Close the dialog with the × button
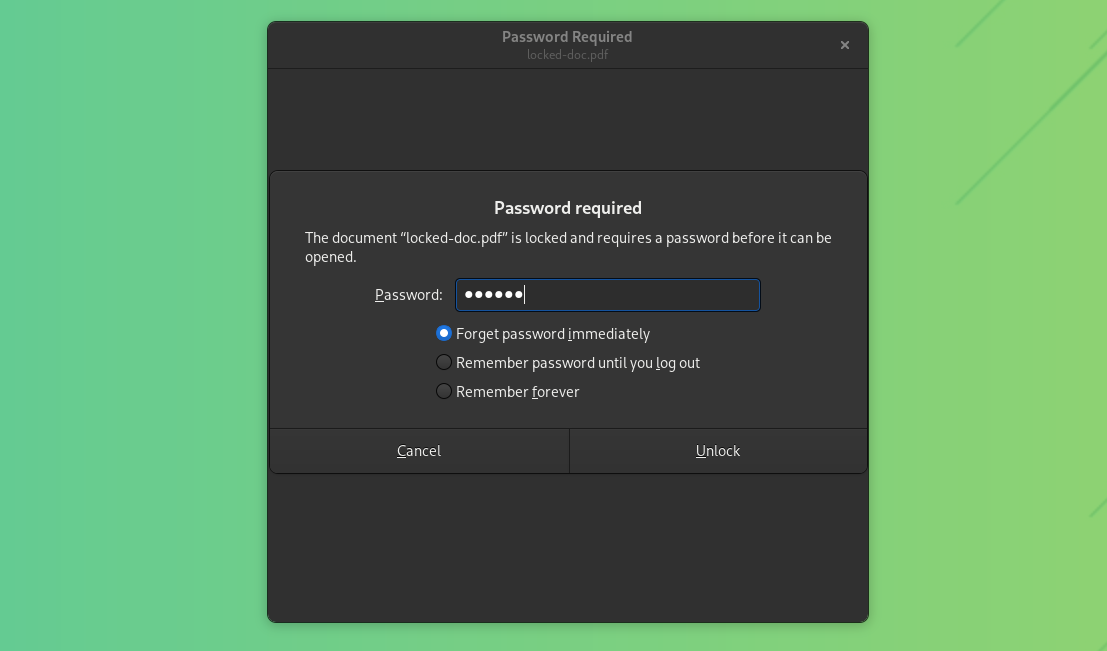This screenshot has height=651, width=1107. (845, 44)
